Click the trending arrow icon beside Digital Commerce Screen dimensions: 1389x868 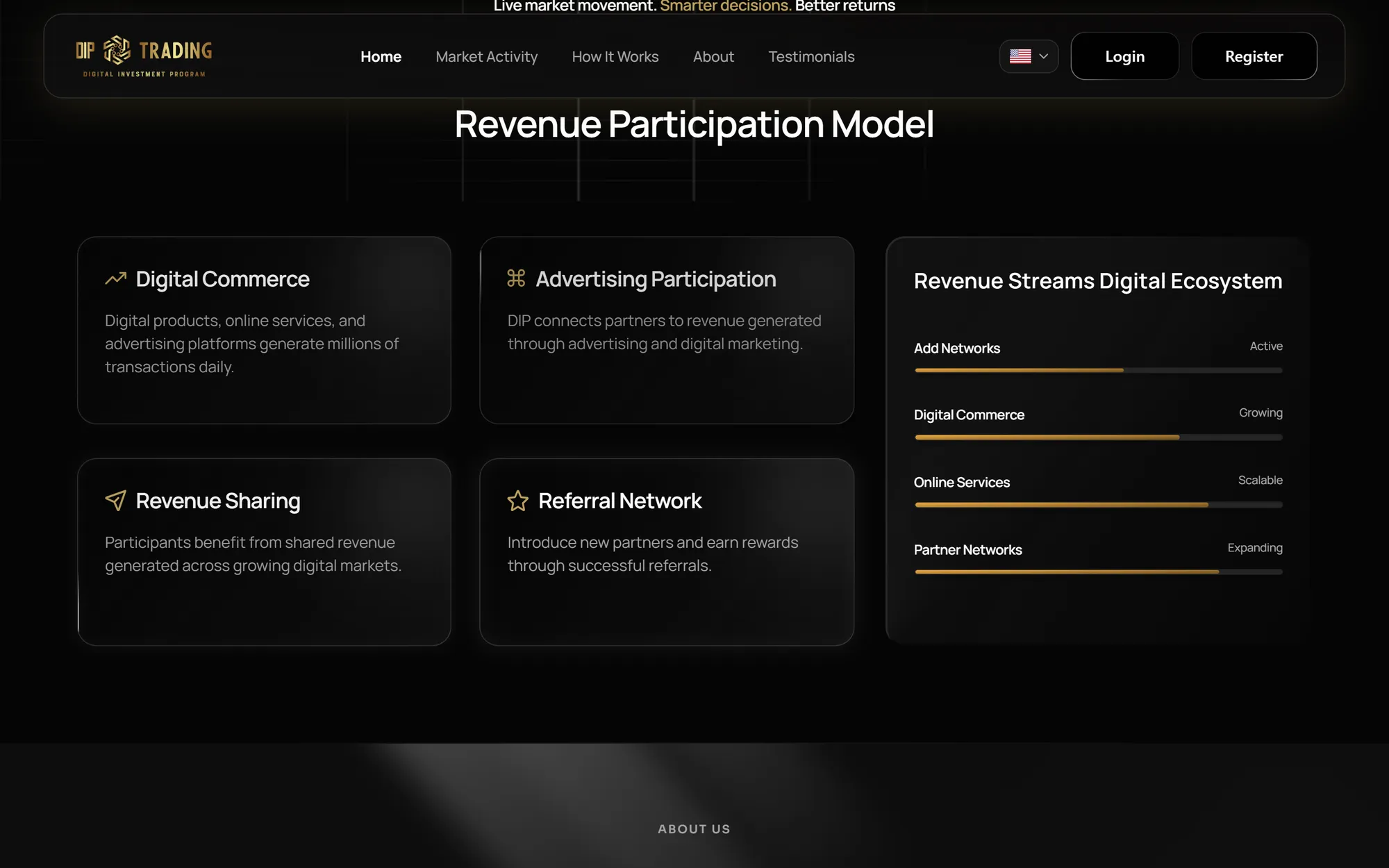(x=115, y=278)
